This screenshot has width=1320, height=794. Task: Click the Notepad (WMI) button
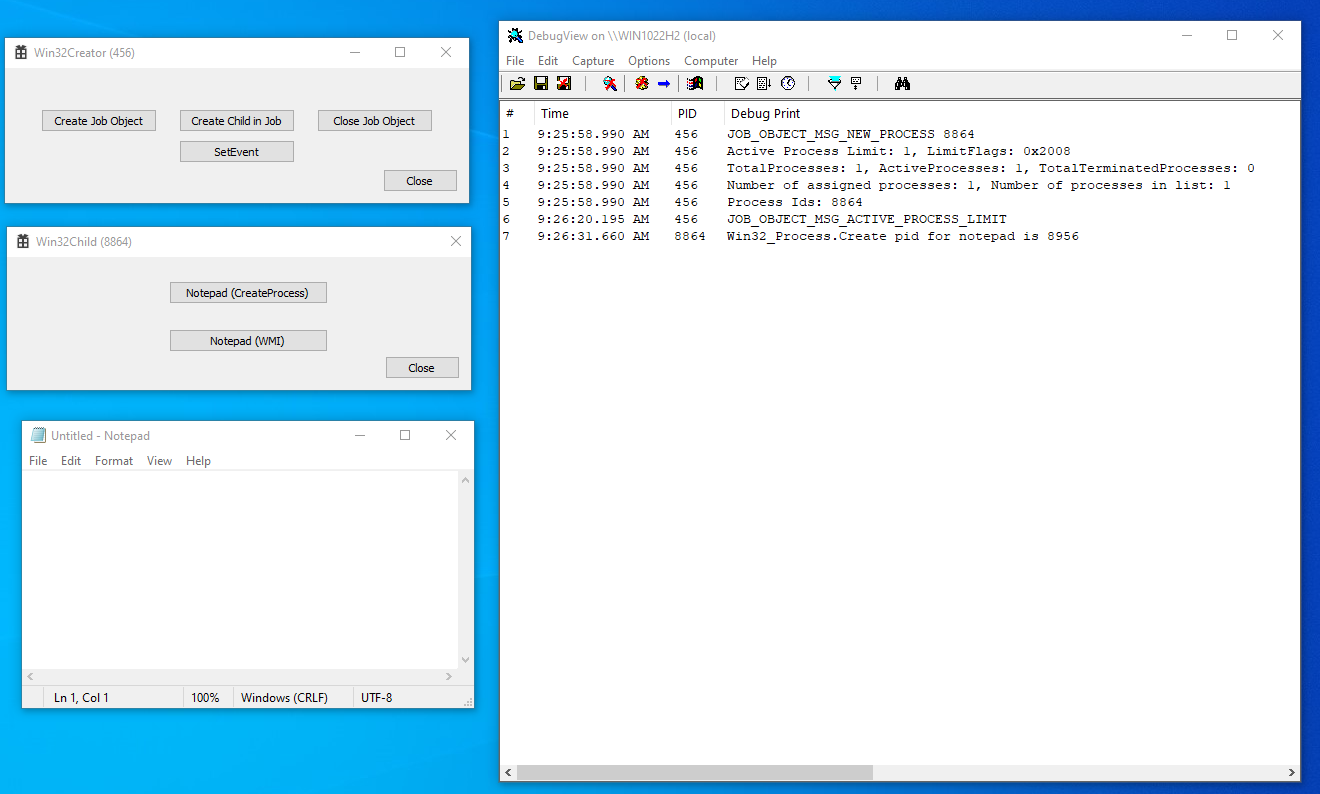click(x=248, y=341)
